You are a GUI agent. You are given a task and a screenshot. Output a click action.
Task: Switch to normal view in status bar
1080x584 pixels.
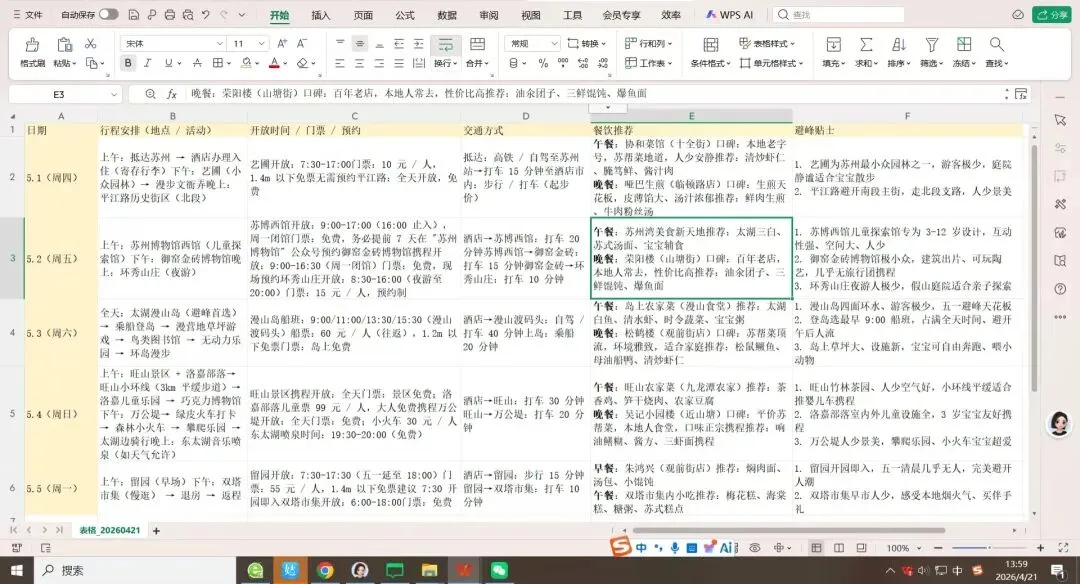coord(816,548)
